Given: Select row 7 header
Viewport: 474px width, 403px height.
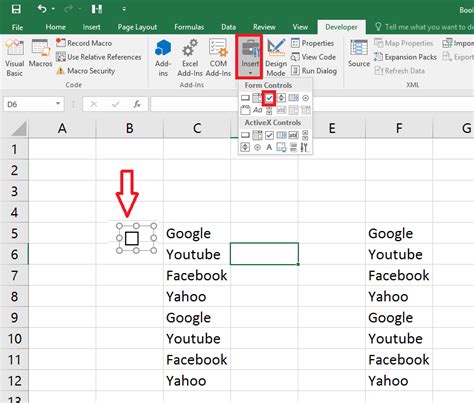Looking at the screenshot, I should [14, 276].
